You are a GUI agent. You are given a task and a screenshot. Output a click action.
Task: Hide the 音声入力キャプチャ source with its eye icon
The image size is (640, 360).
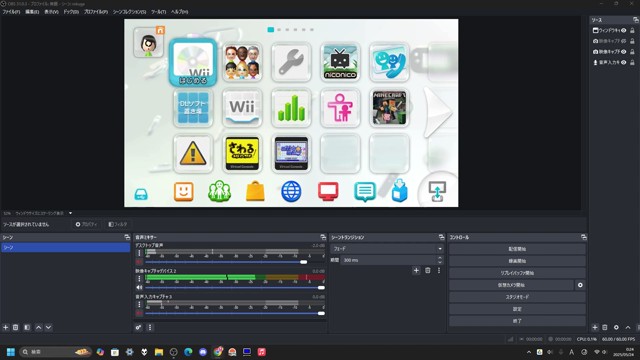coord(624,62)
